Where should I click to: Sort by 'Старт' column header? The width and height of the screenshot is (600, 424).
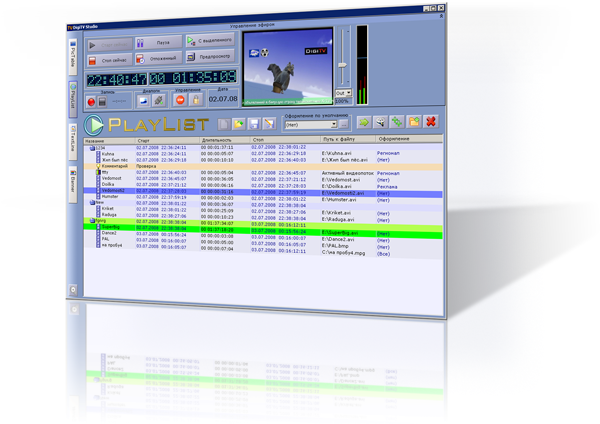point(167,140)
